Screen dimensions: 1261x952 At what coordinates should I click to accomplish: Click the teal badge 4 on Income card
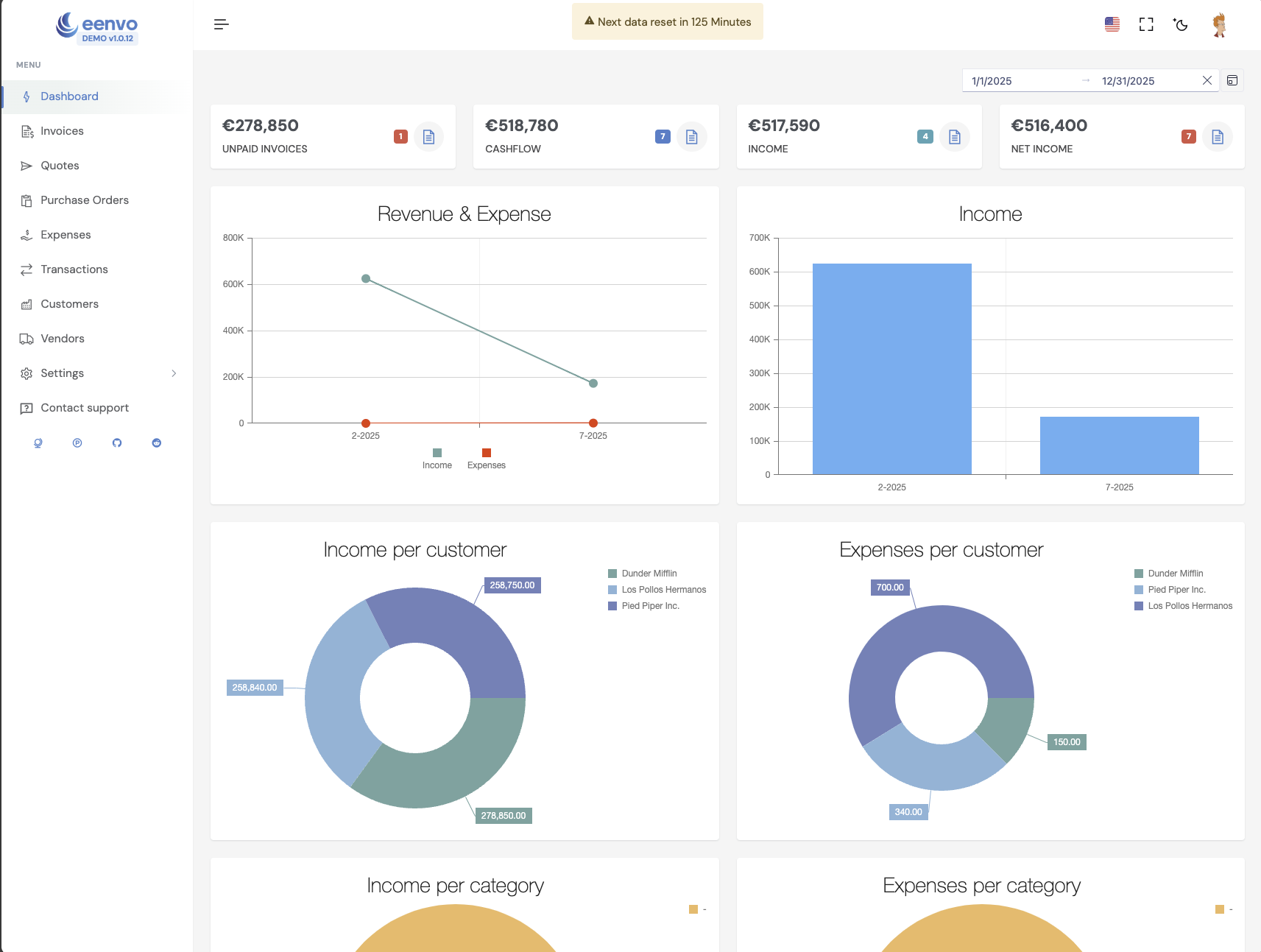(x=925, y=136)
